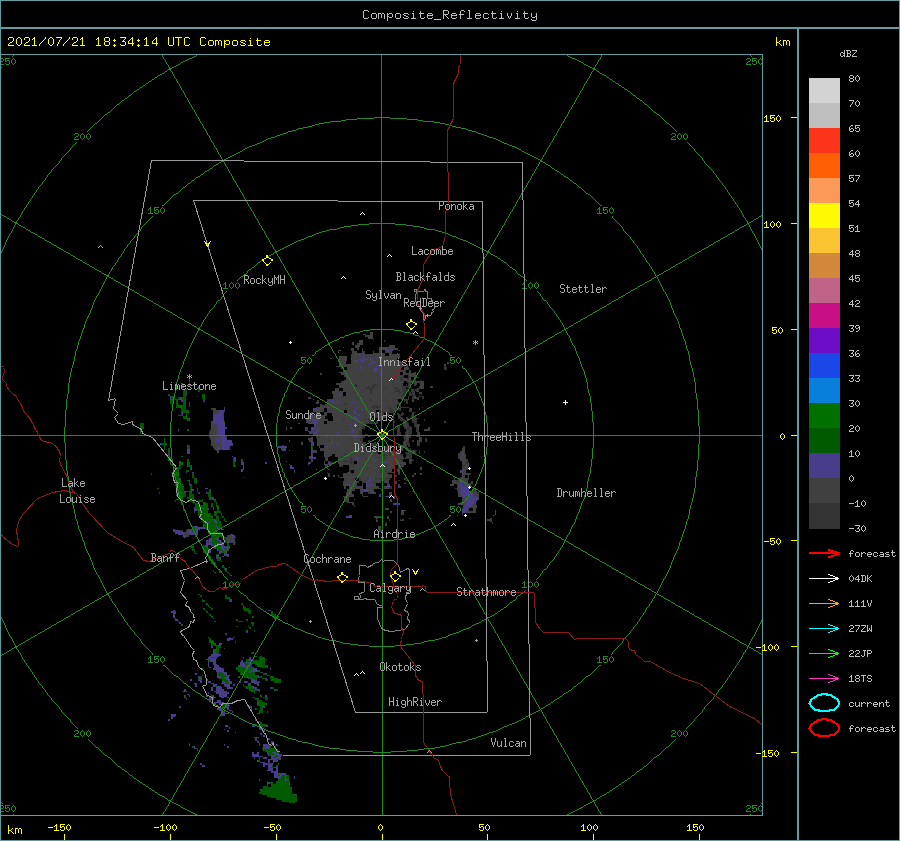Select the orange 111V arrow icon
900x841 pixels.
824,603
